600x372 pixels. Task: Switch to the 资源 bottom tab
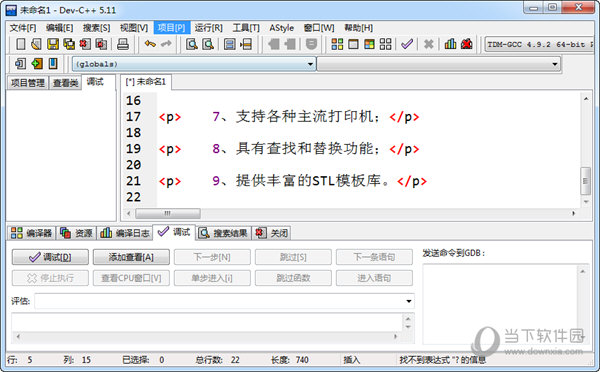pyautogui.click(x=77, y=233)
